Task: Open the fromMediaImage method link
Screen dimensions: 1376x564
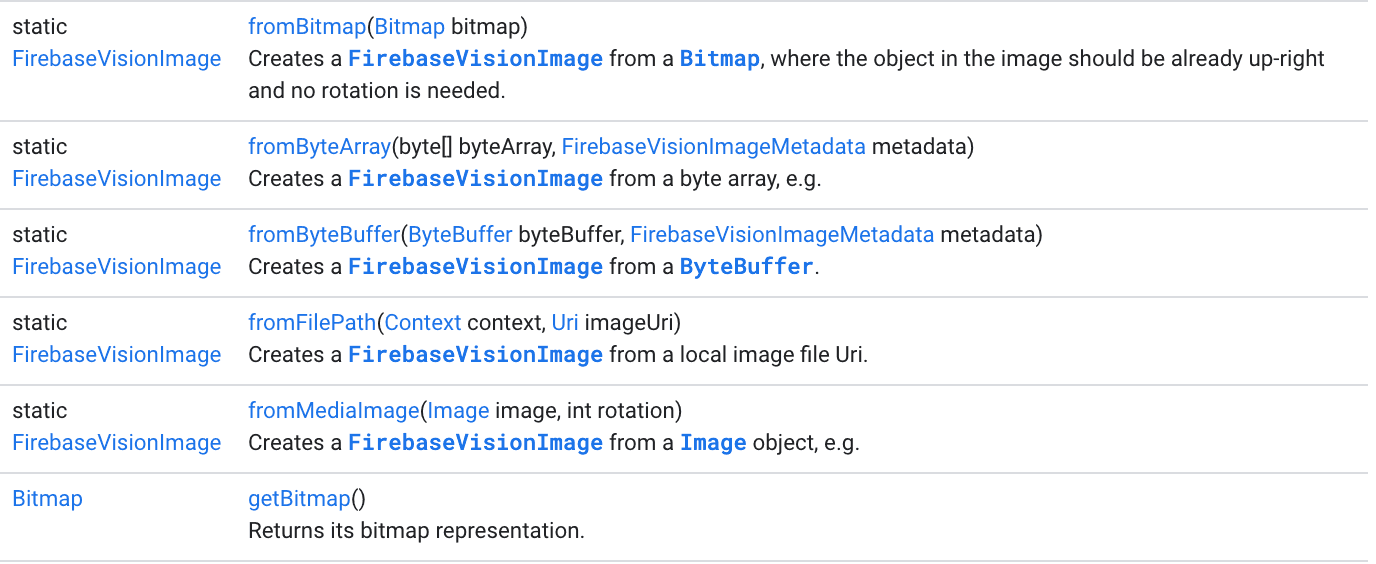Action: (x=333, y=411)
